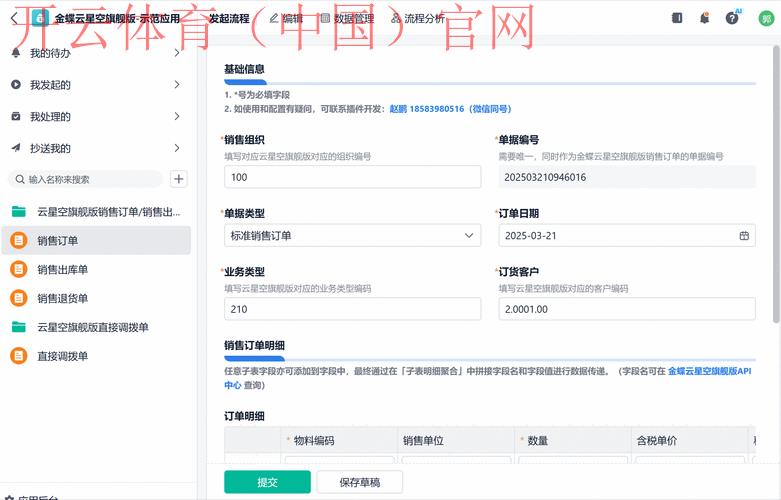The width and height of the screenshot is (781, 500).
Task: Click the 订货客户 input field
Action: click(x=627, y=309)
